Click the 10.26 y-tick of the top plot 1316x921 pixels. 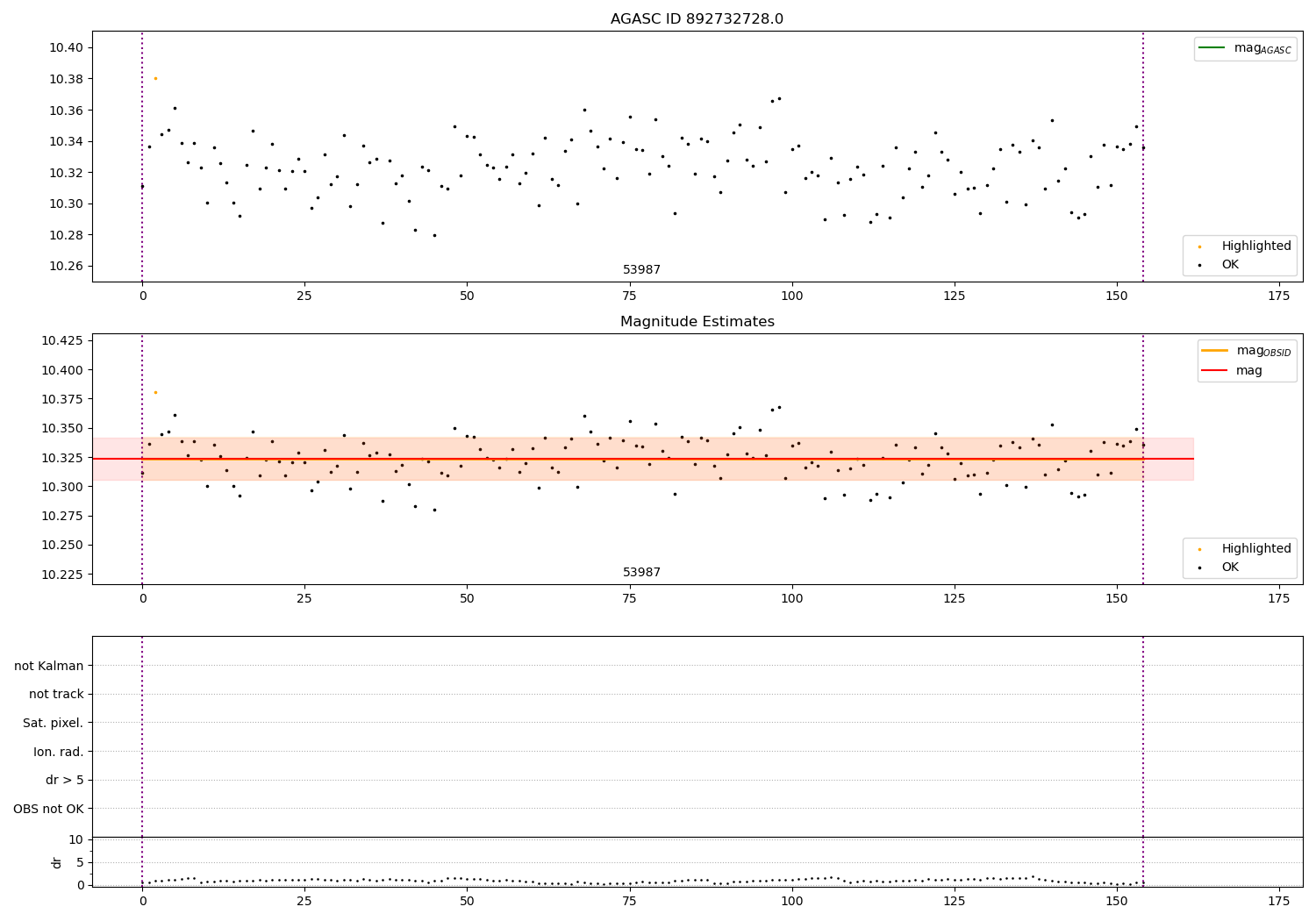coord(67,267)
